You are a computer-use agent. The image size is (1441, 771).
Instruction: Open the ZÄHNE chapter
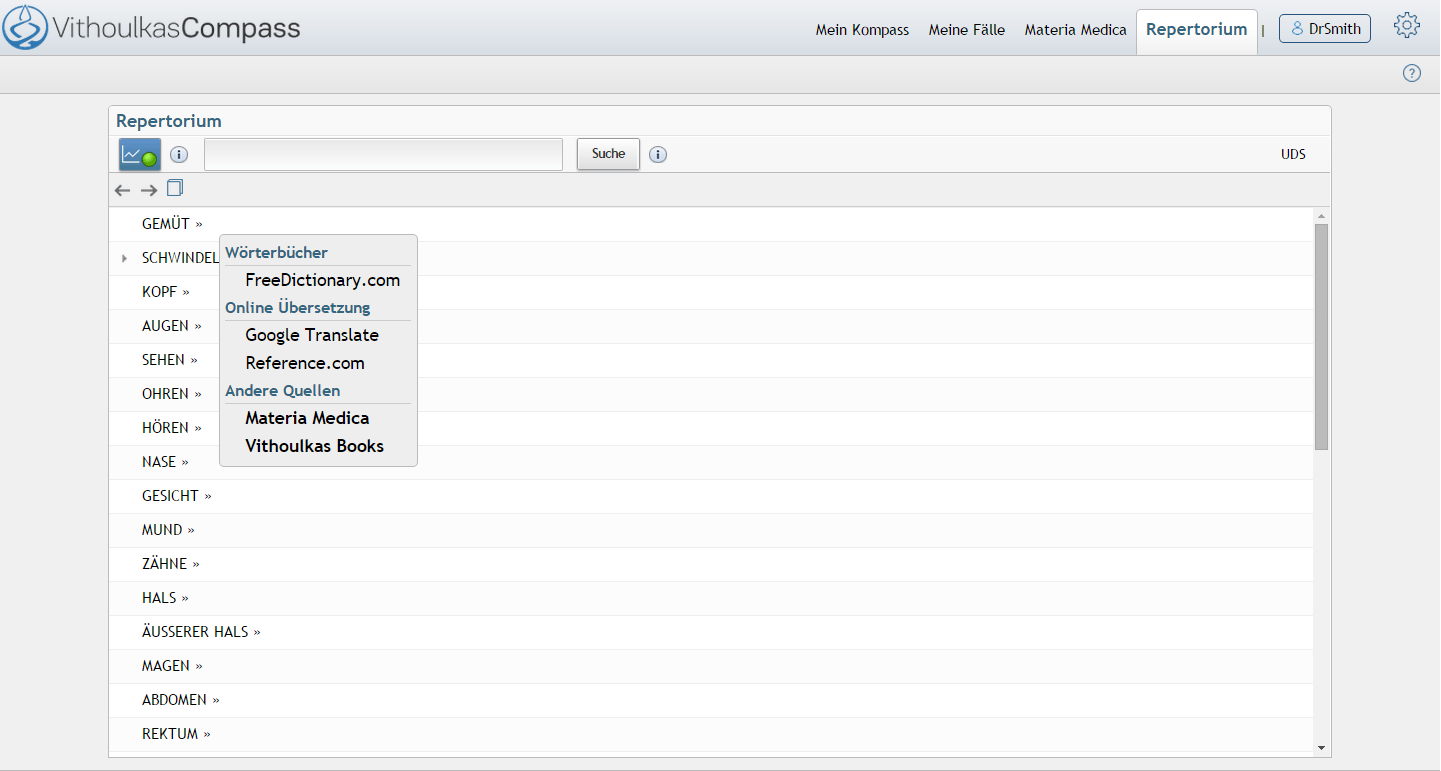coord(171,564)
